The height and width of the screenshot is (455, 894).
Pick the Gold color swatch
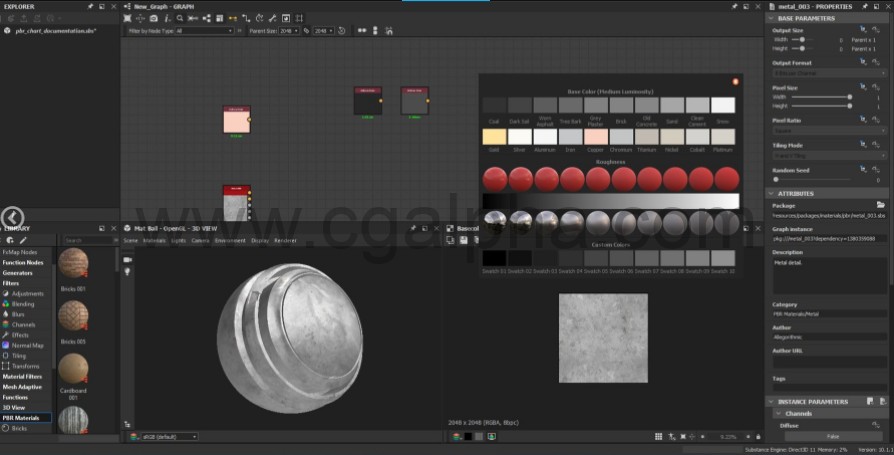point(494,137)
